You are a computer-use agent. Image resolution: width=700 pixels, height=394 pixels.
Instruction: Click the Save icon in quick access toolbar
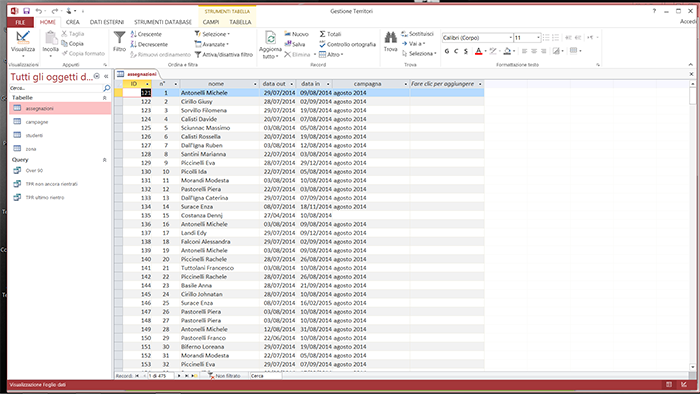[x=26, y=11]
